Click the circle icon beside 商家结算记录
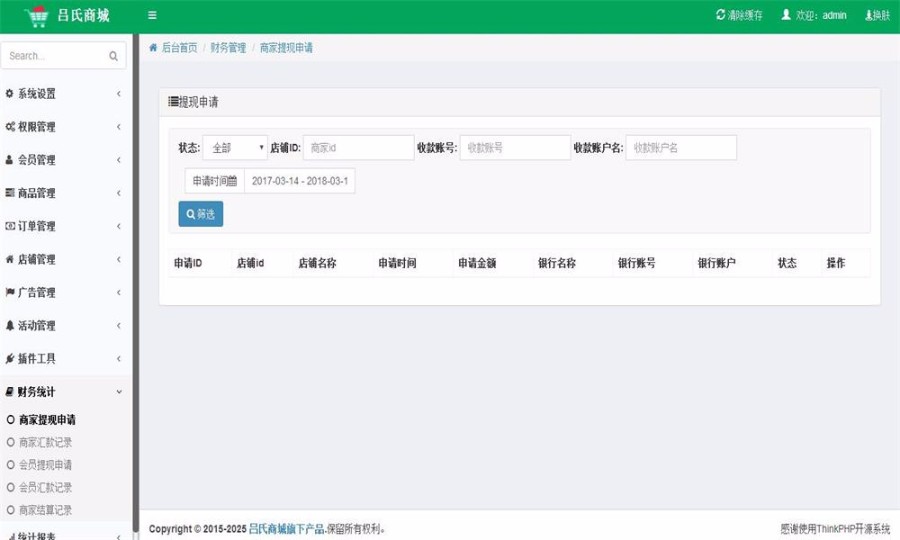 (x=10, y=510)
